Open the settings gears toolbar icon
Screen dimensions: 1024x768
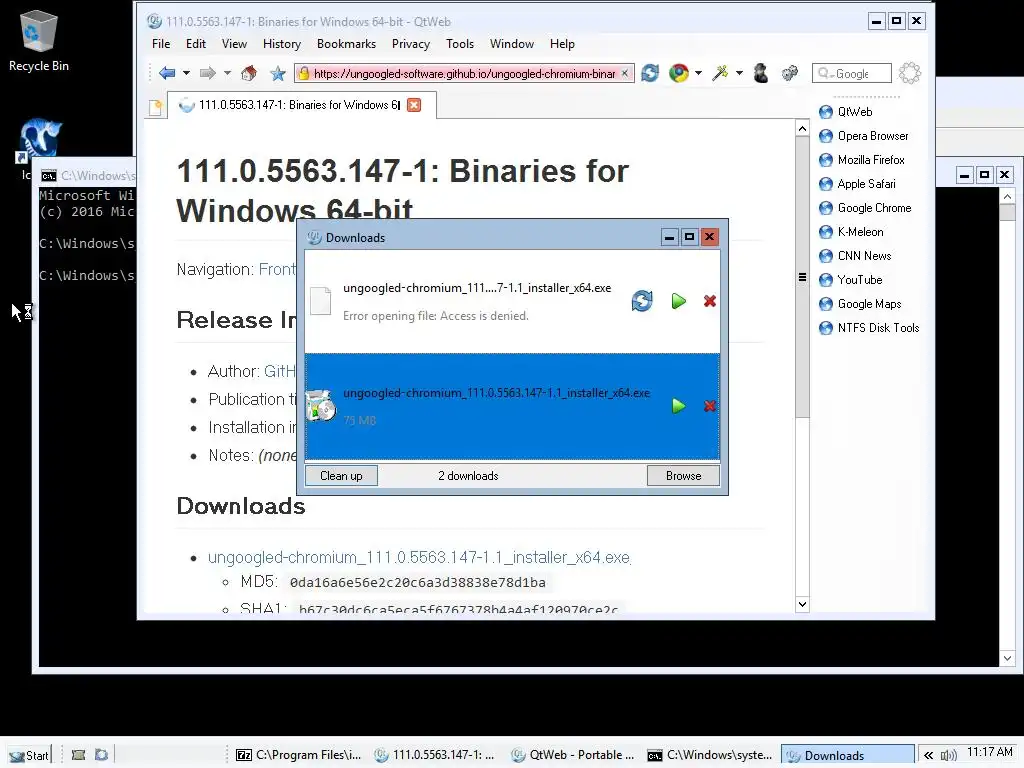click(x=790, y=73)
